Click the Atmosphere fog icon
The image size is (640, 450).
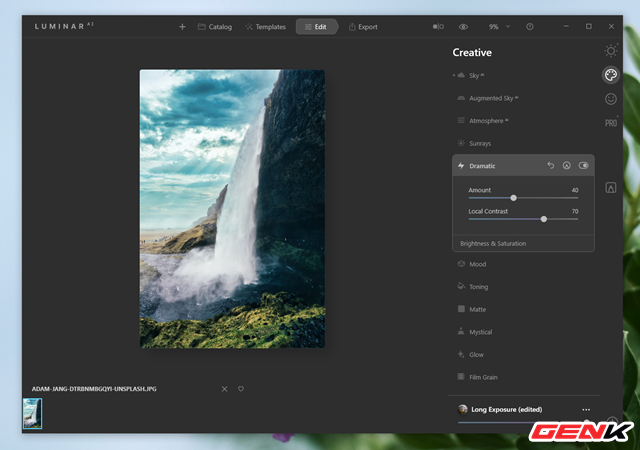461,120
